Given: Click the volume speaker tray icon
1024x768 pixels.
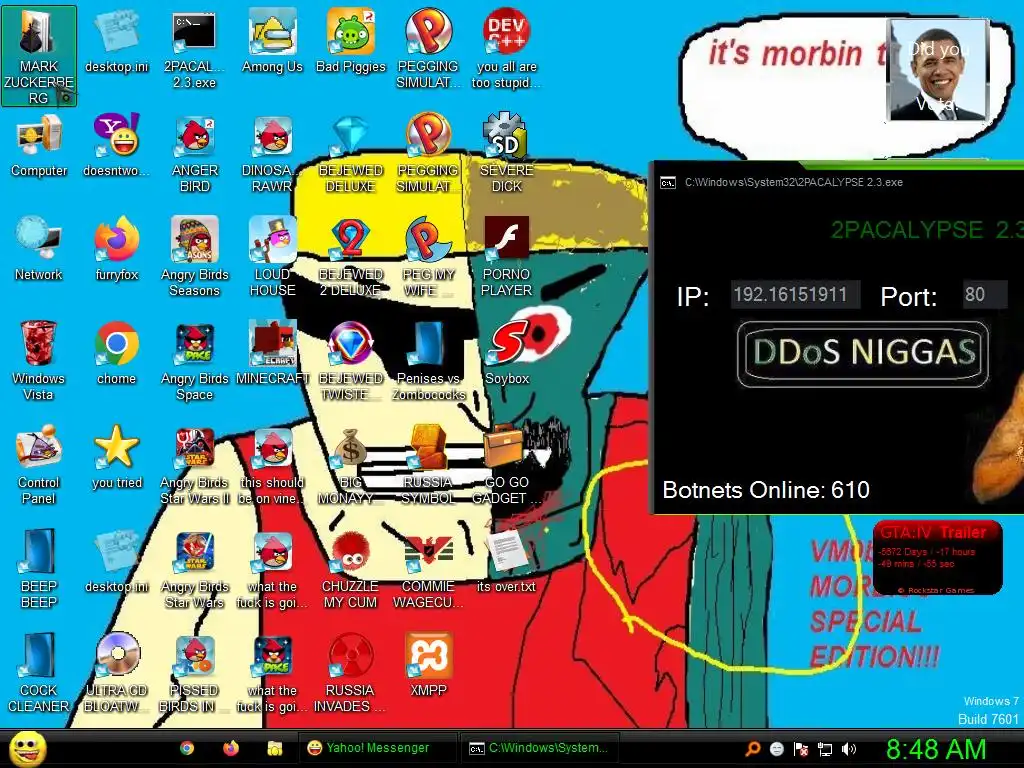Looking at the screenshot, I should [x=848, y=749].
